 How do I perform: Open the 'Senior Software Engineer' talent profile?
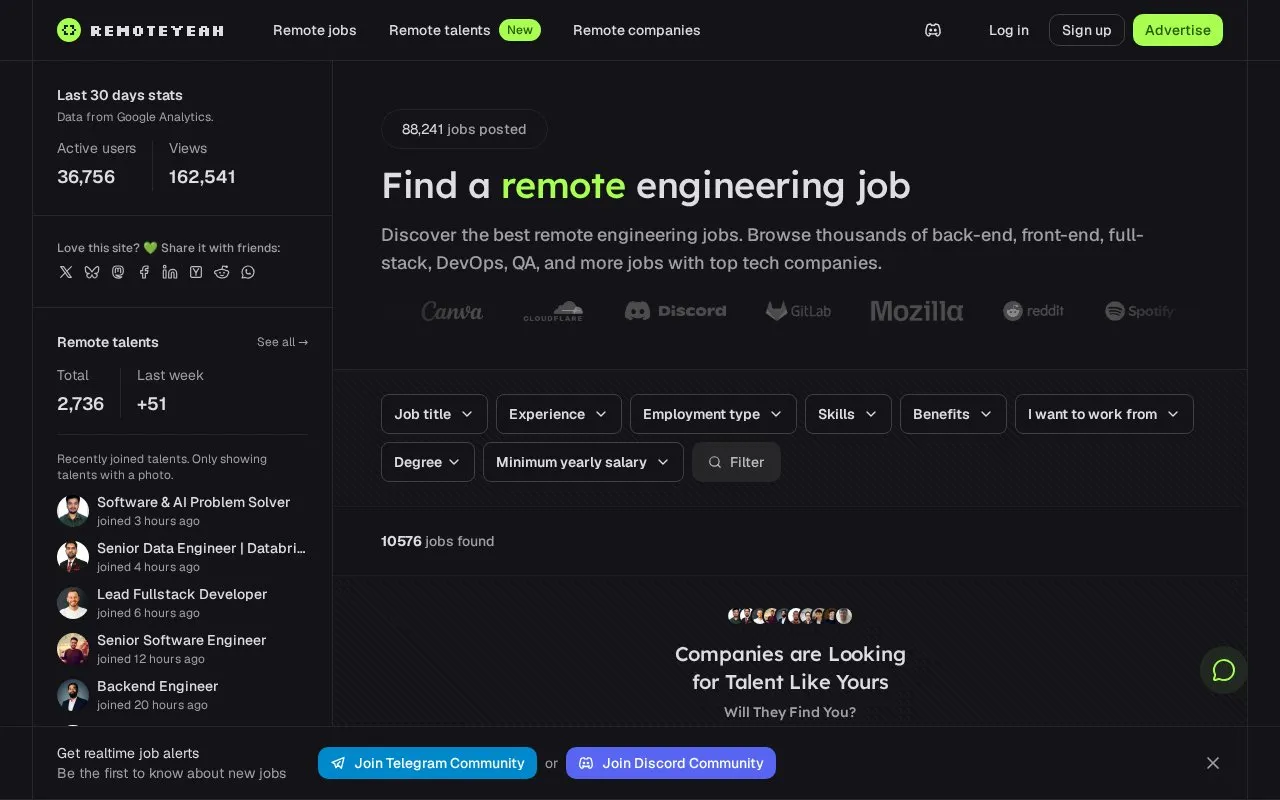coord(181,640)
